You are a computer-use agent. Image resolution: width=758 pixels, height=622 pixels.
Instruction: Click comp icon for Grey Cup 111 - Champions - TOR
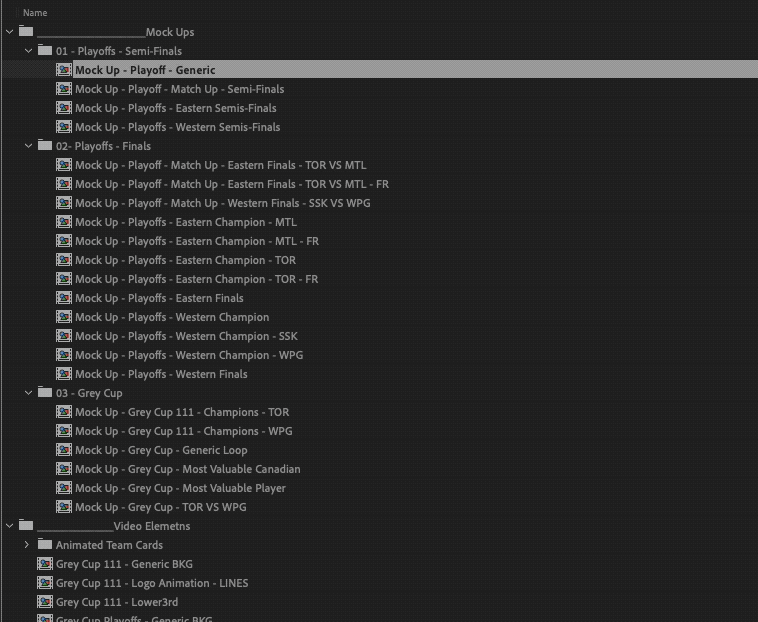pos(64,412)
